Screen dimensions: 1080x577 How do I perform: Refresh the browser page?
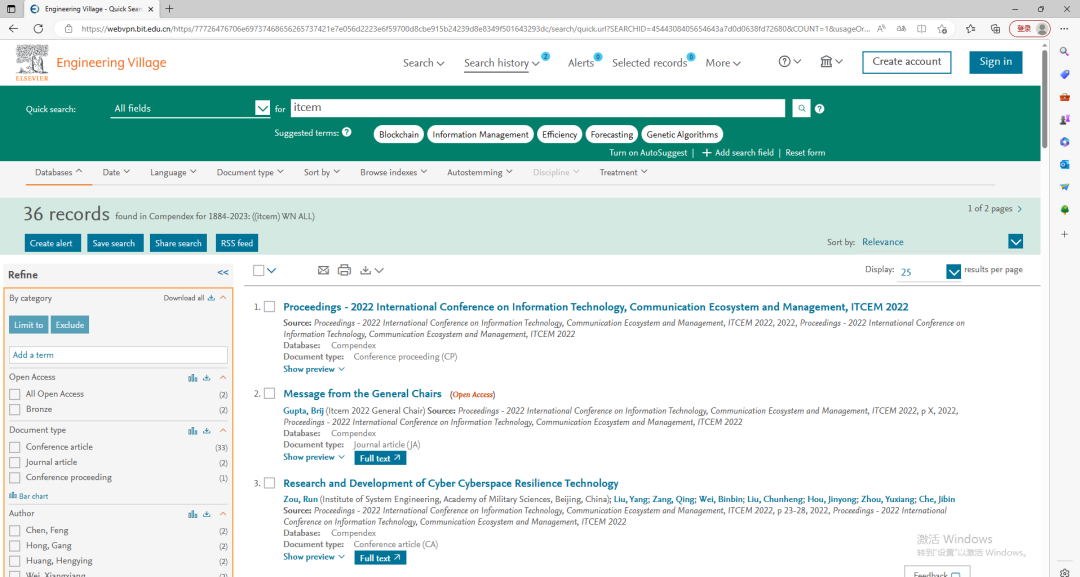[x=39, y=28]
